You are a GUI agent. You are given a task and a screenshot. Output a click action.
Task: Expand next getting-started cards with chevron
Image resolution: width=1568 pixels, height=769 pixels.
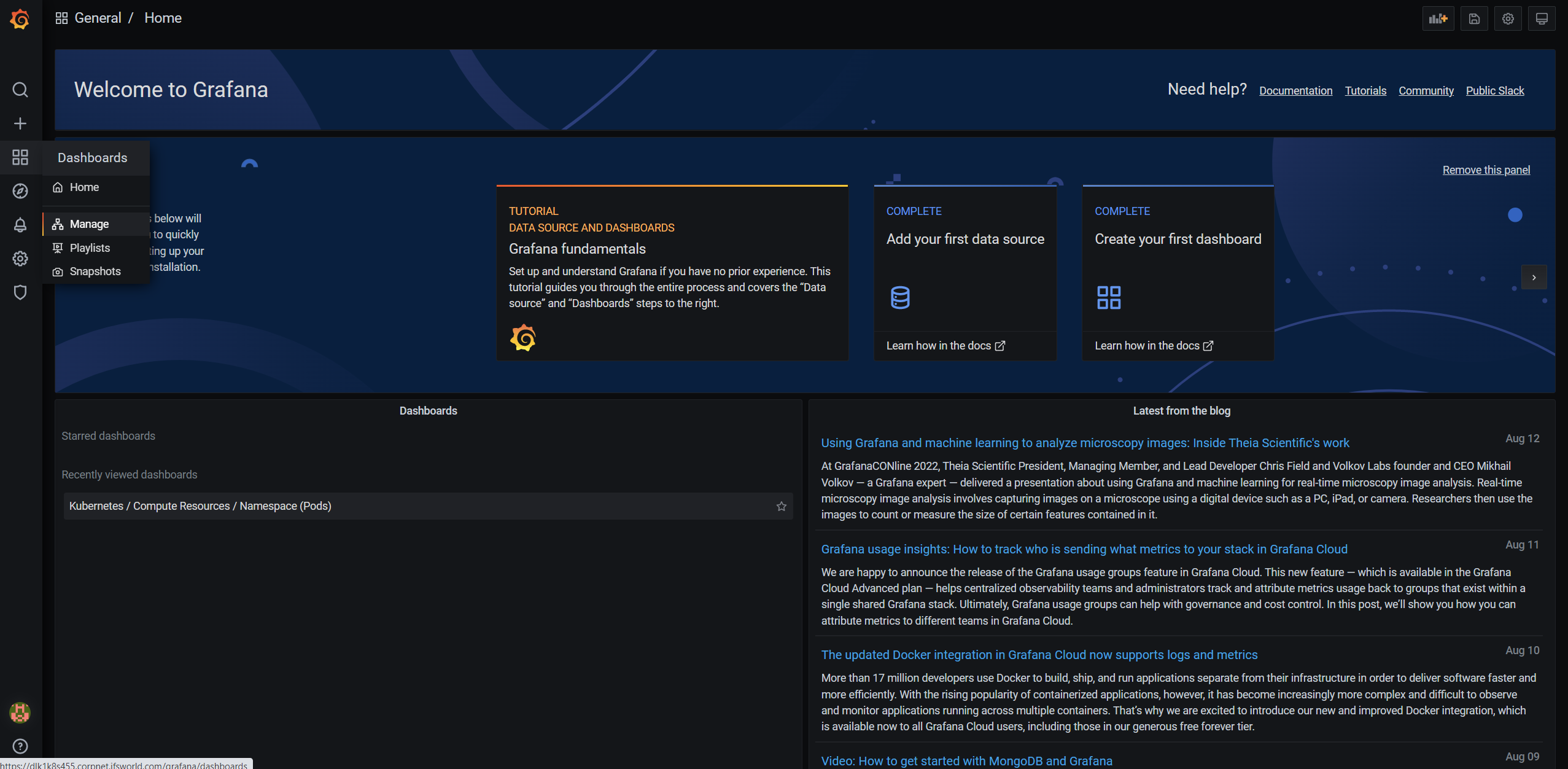(x=1534, y=278)
